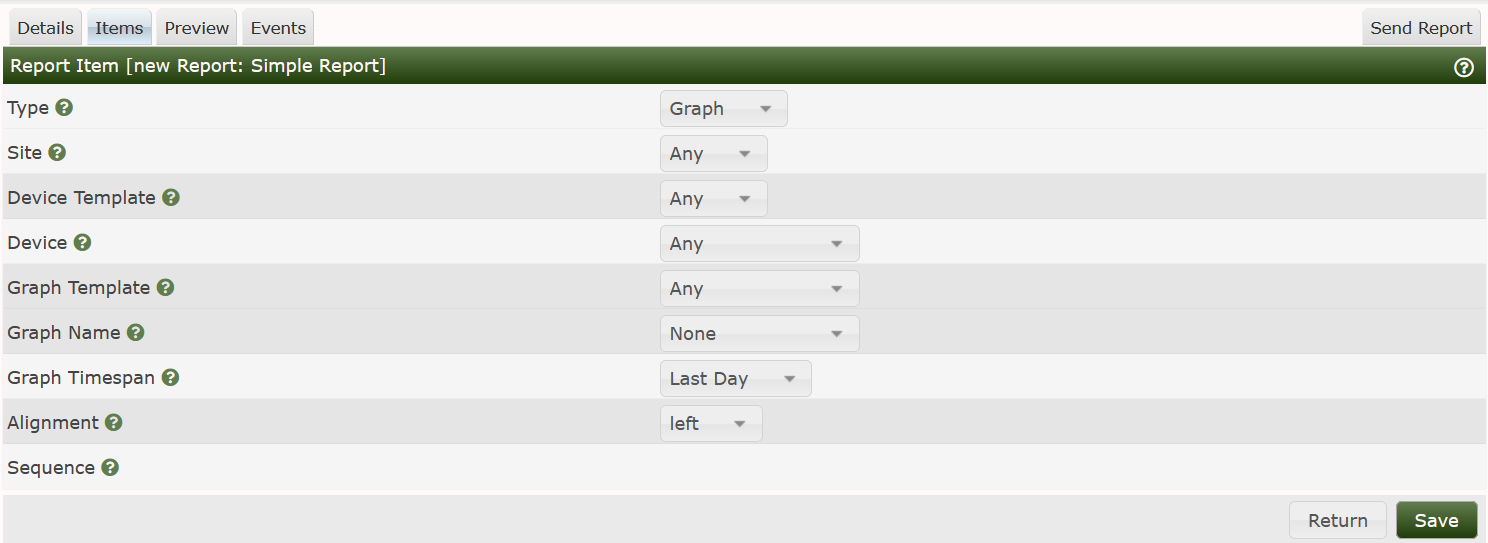Click the Graph Timespan help icon
The height and width of the screenshot is (543, 1488).
pyautogui.click(x=170, y=378)
